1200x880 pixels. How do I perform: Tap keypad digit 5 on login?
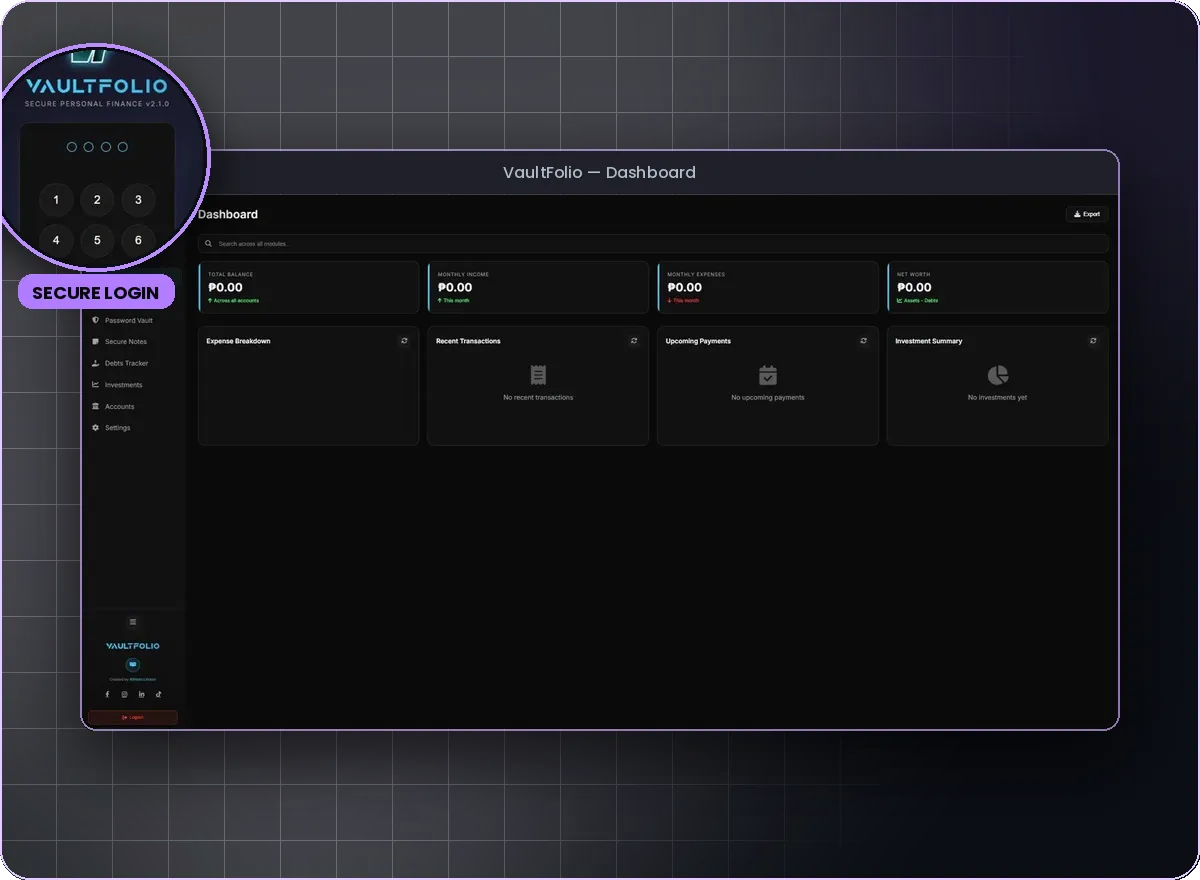click(x=97, y=240)
